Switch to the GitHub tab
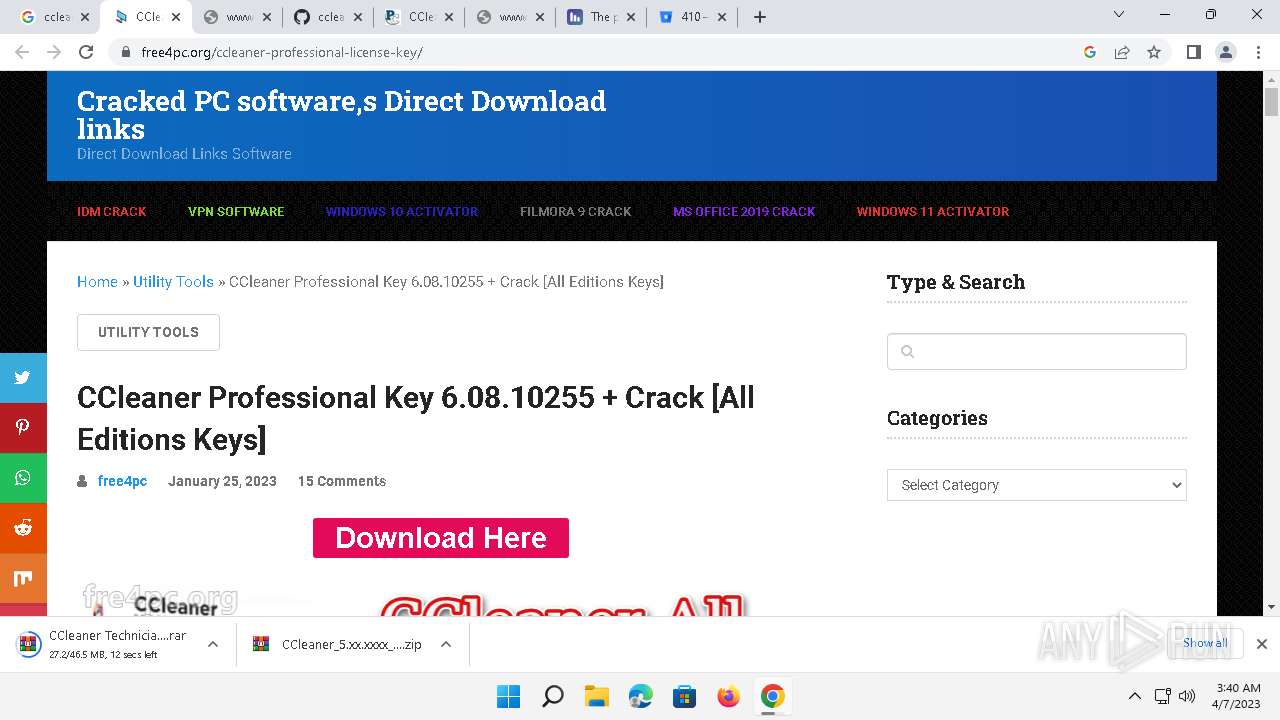This screenshot has height=720, width=1280. click(x=329, y=17)
